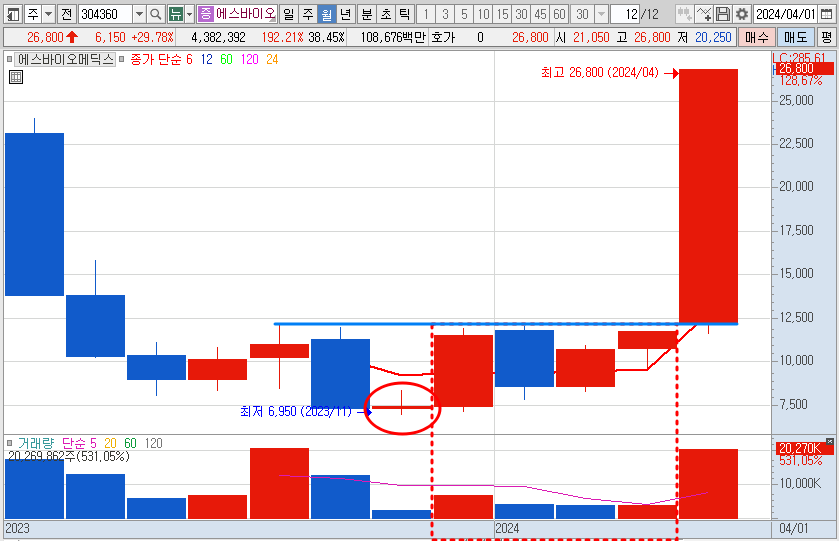Image resolution: width=839 pixels, height=541 pixels.
Task: Select monthly chart 월 tab
Action: click(x=326, y=14)
